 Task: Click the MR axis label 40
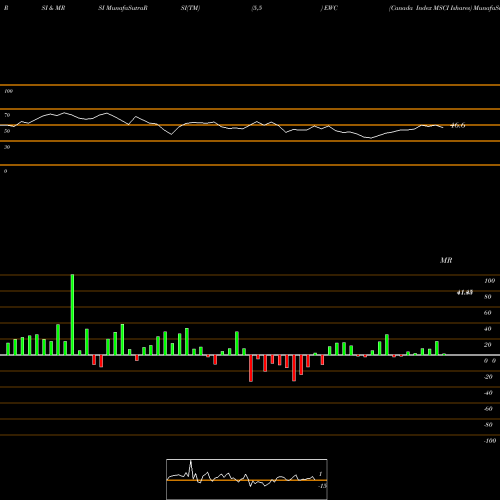click(488, 329)
